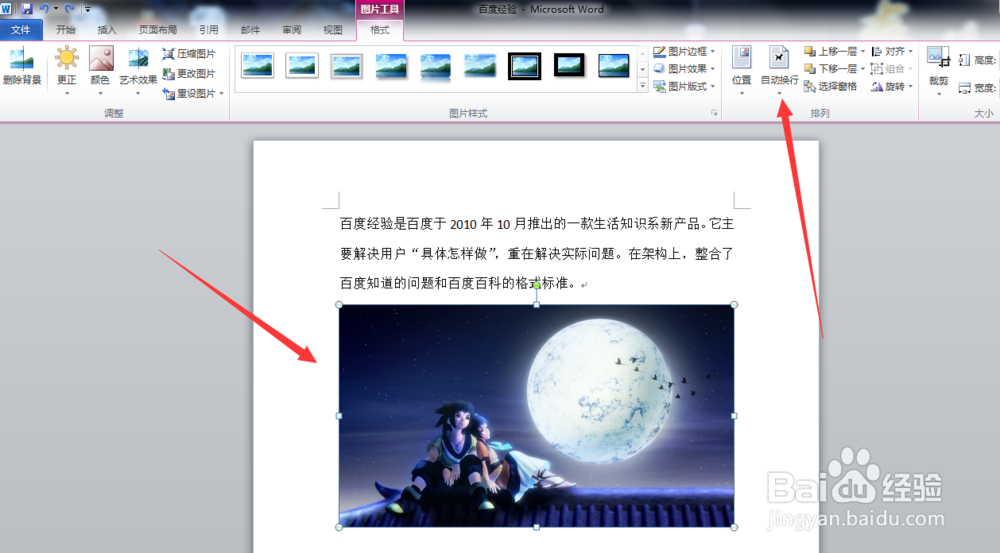The height and width of the screenshot is (553, 1000).
Task: Expand the 下移一层 dropdown arrow
Action: (x=862, y=68)
